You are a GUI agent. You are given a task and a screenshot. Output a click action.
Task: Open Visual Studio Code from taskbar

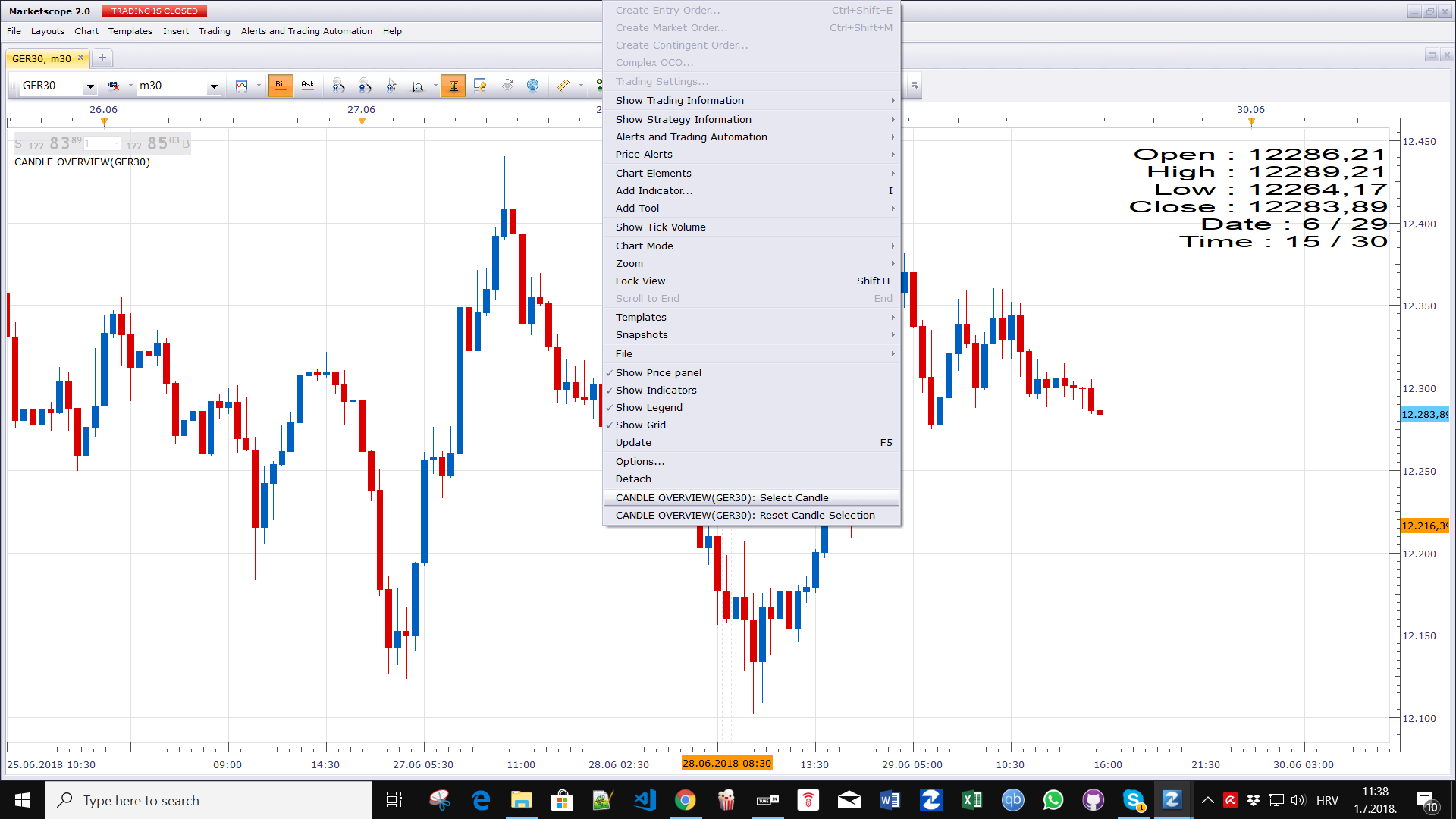(x=645, y=800)
